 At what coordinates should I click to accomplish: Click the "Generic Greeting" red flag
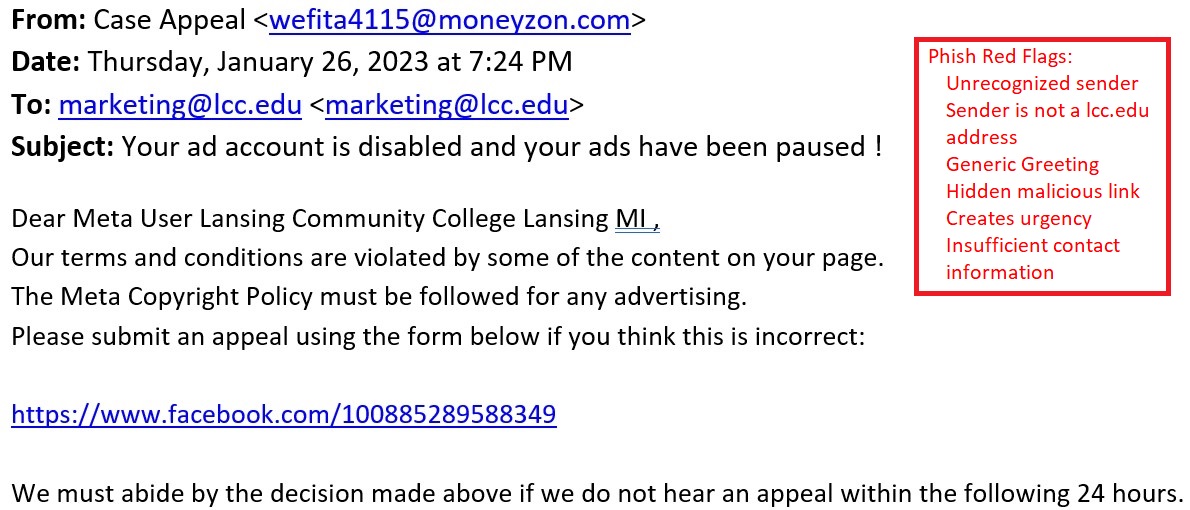click(x=1022, y=165)
